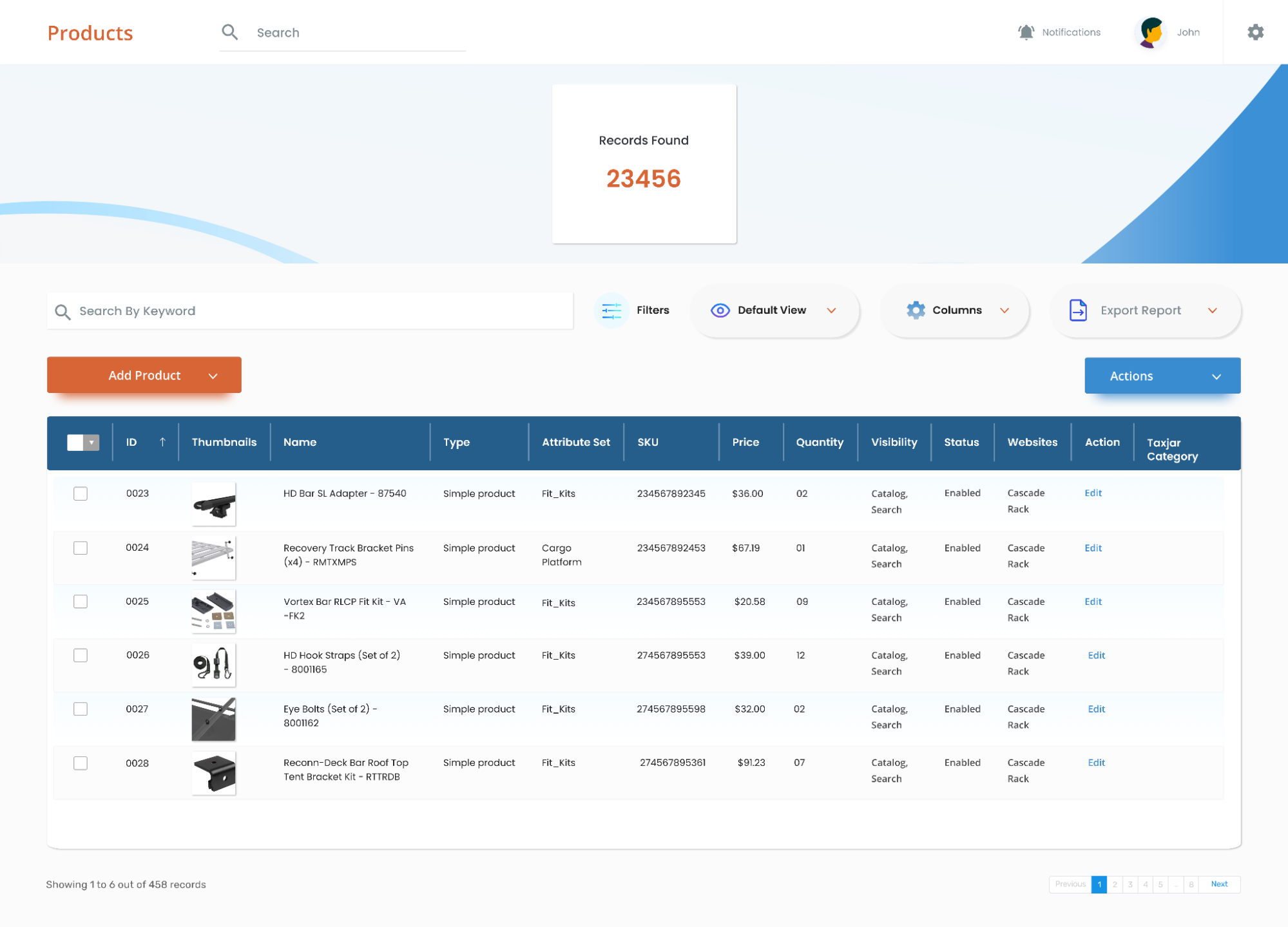Check the box for product 0023

coord(81,494)
